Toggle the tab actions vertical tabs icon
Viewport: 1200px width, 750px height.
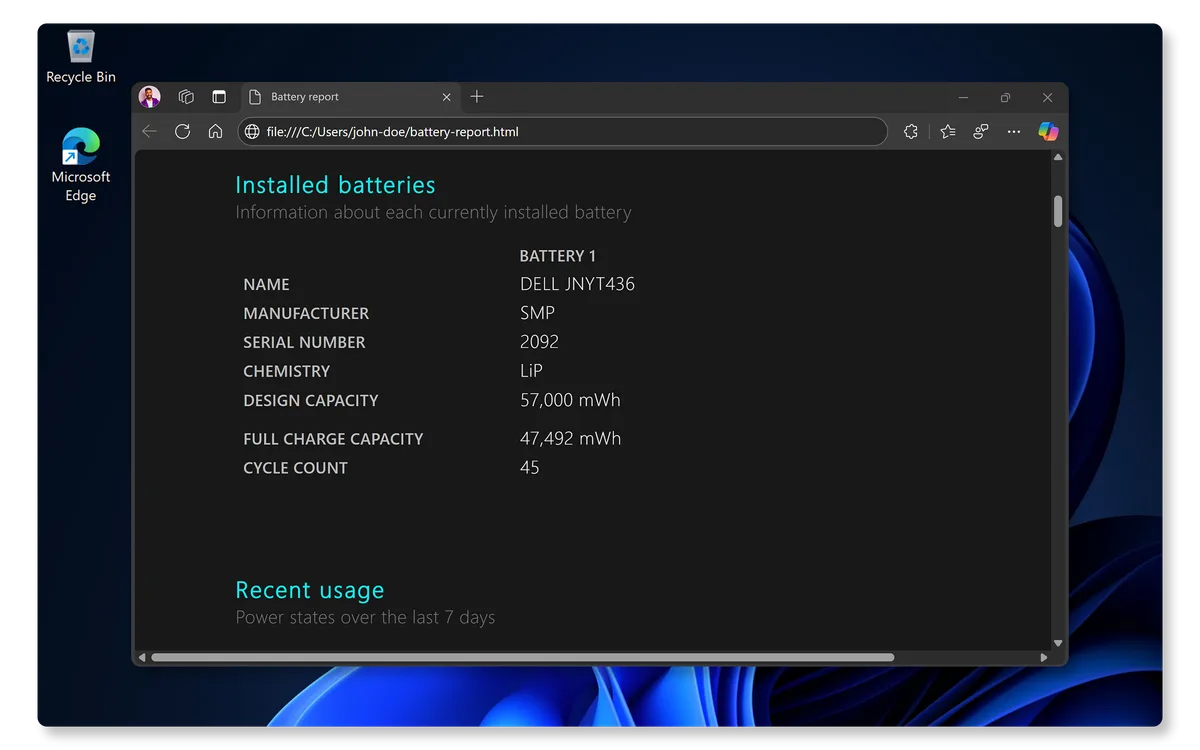(219, 97)
